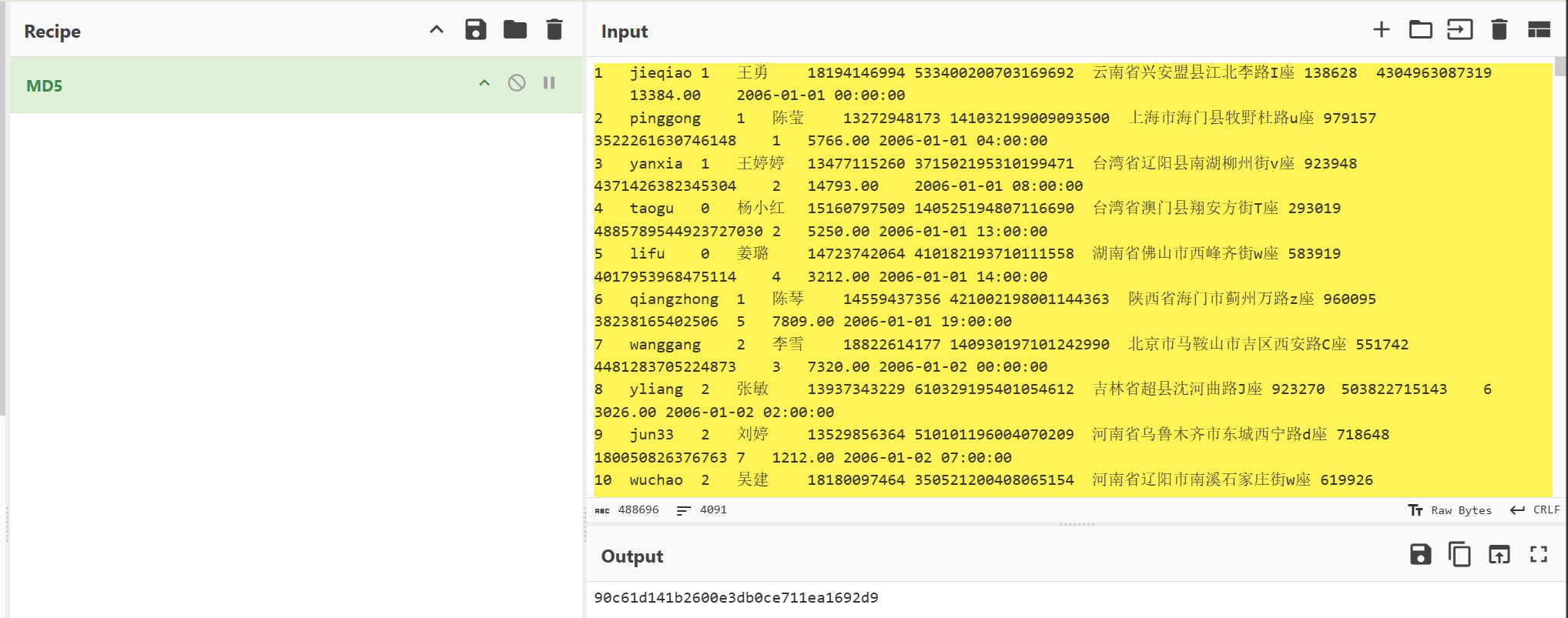Set a breakpoint on the MD5 operation
1568x618 pixels.
click(549, 83)
